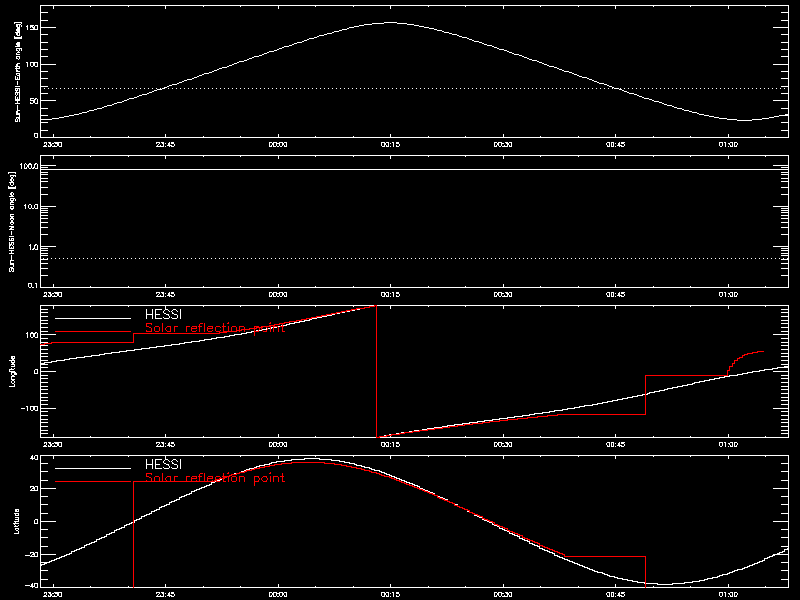Click red 'Solar reflection point' label in Latitude plot
The width and height of the screenshot is (800, 600).
tap(215, 478)
